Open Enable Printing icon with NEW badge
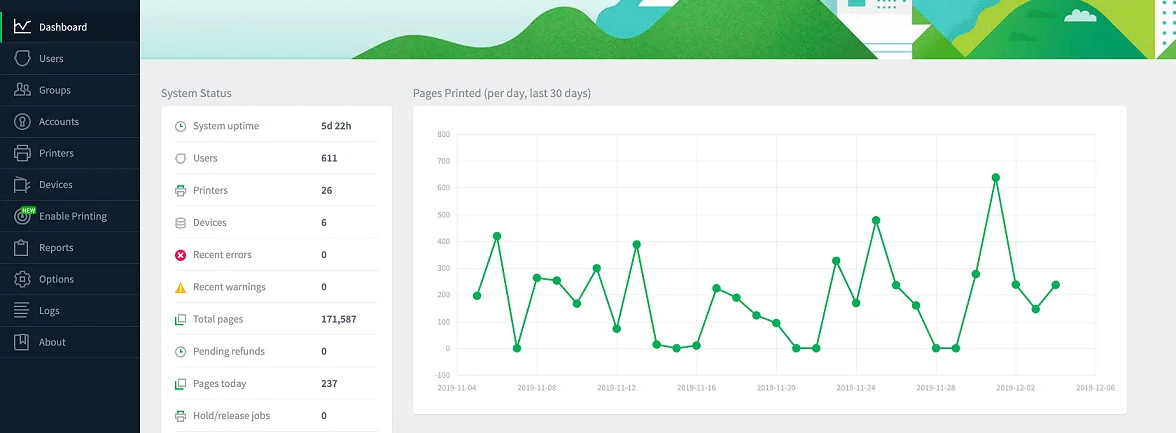 coord(24,215)
